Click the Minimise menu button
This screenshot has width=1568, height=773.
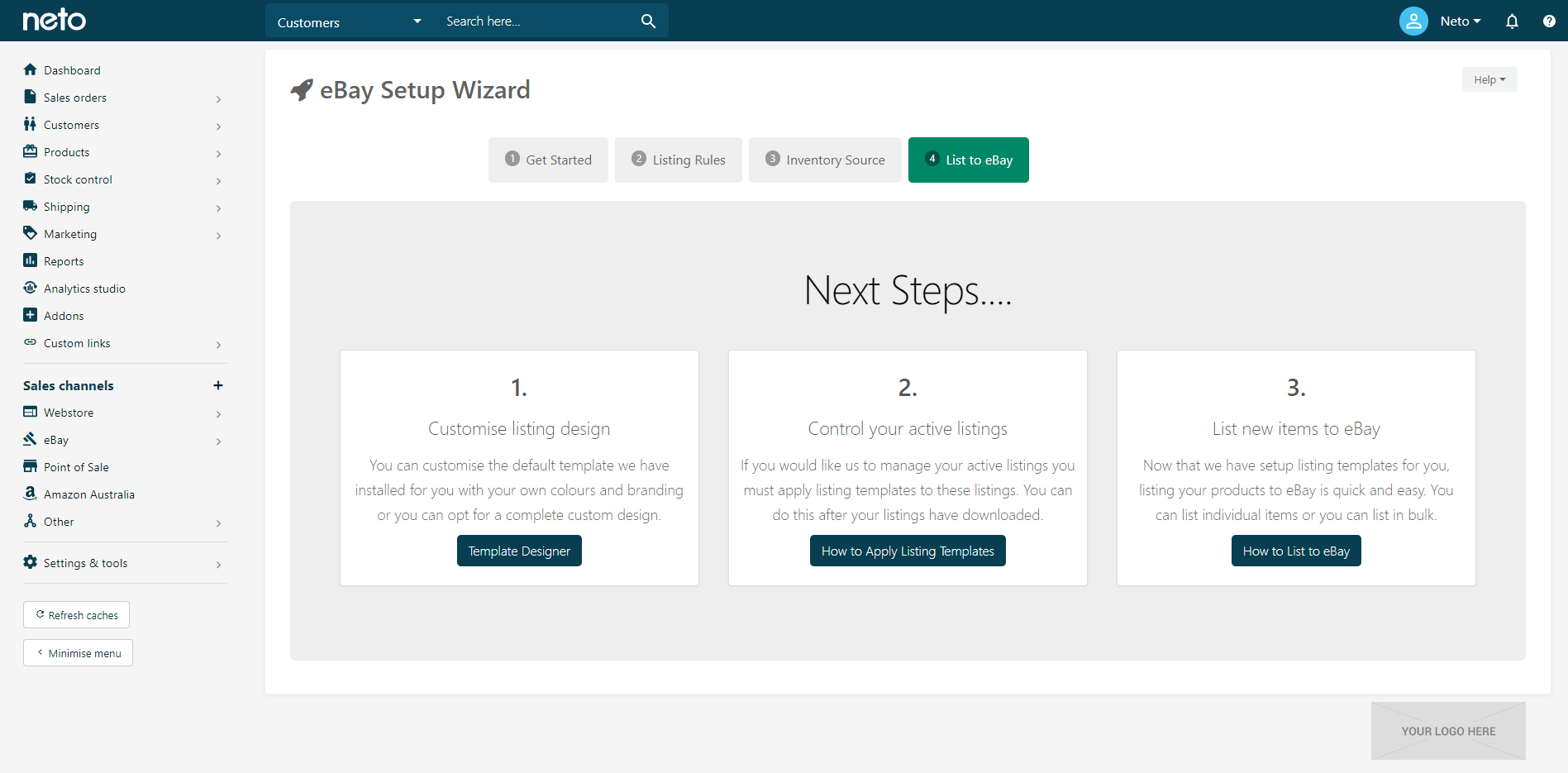(x=78, y=653)
